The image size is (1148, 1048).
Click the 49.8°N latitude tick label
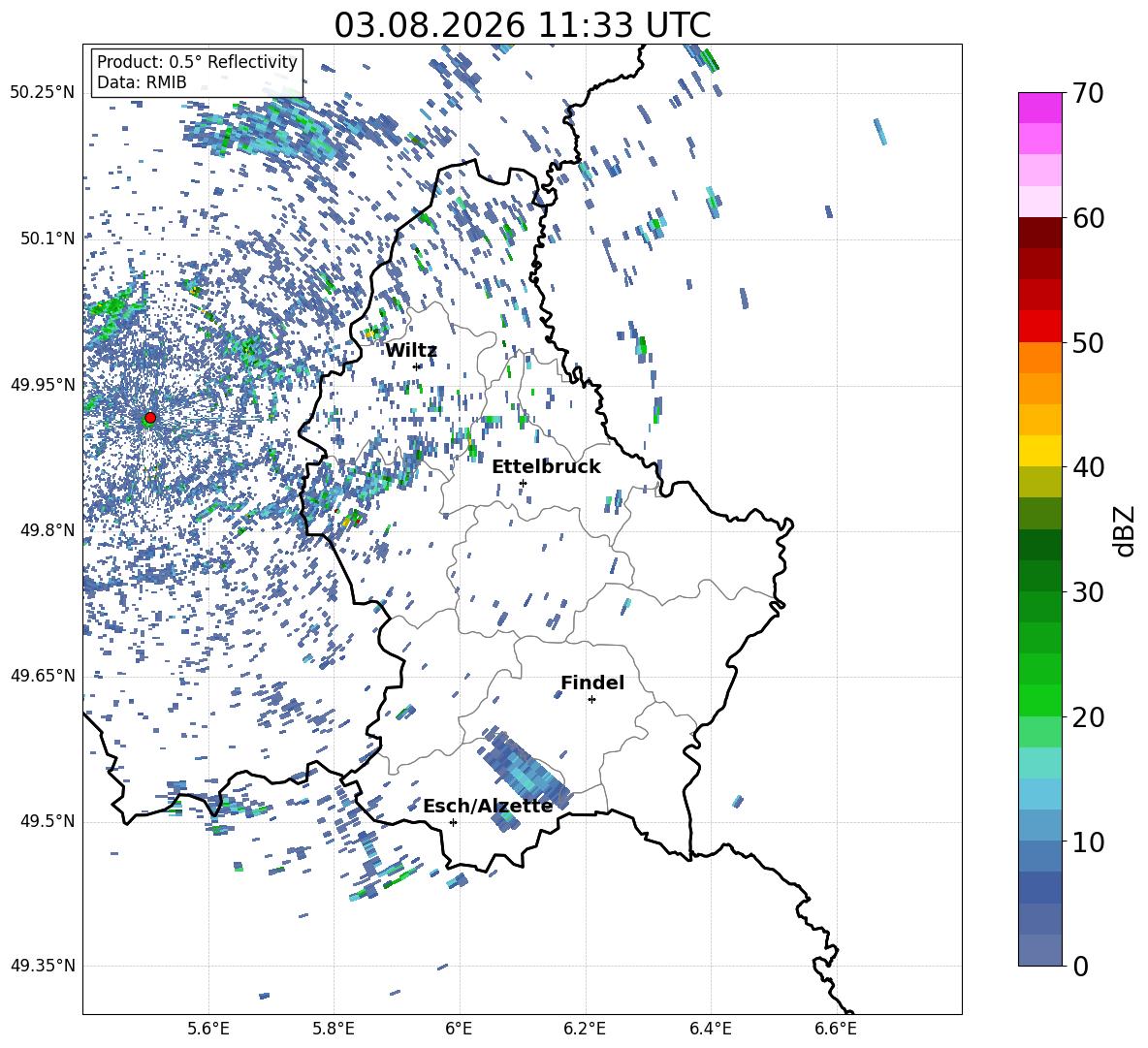click(48, 530)
